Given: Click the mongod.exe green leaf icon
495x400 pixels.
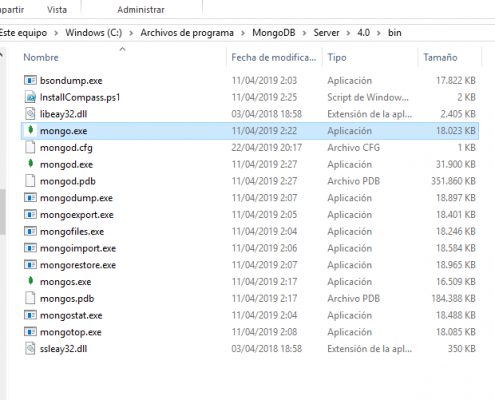Looking at the screenshot, I should point(30,163).
